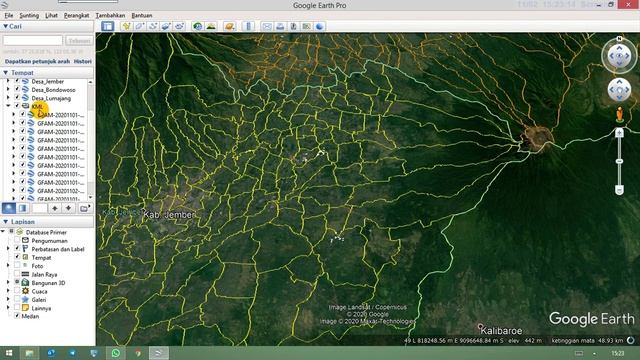Image resolution: width=640 pixels, height=360 pixels.
Task: Click the Look joystick compass control
Action: (619, 56)
